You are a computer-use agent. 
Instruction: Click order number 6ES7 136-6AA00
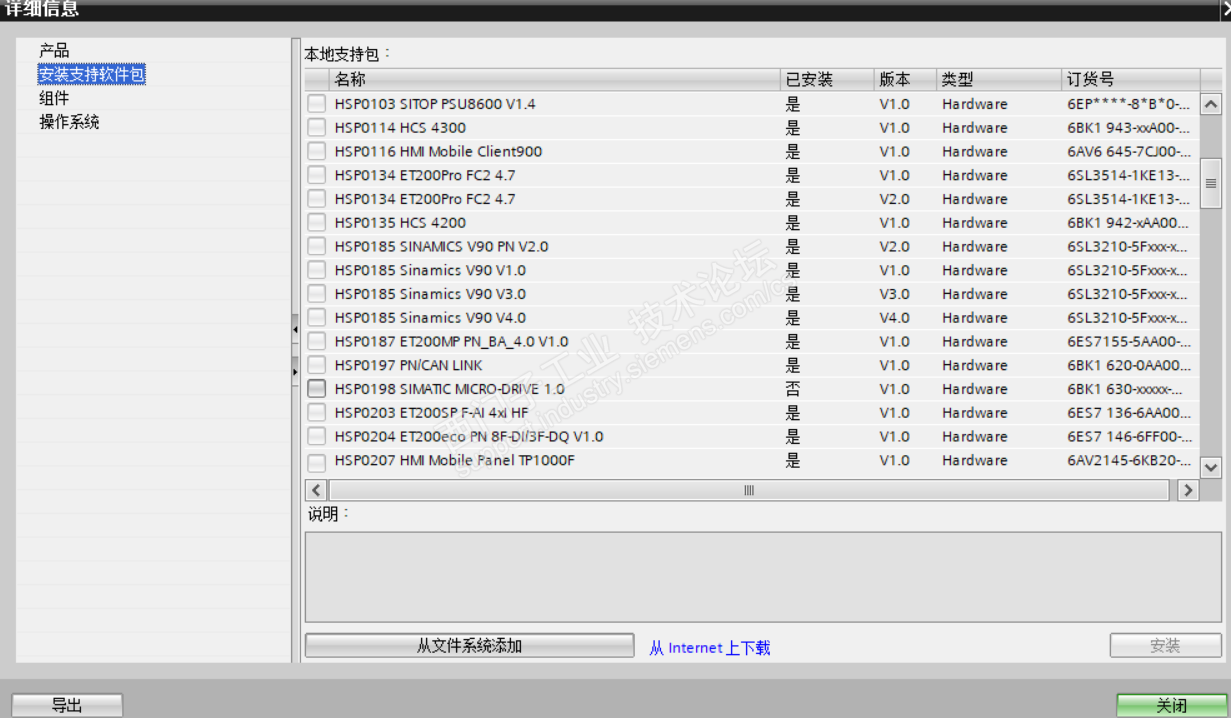click(1129, 413)
